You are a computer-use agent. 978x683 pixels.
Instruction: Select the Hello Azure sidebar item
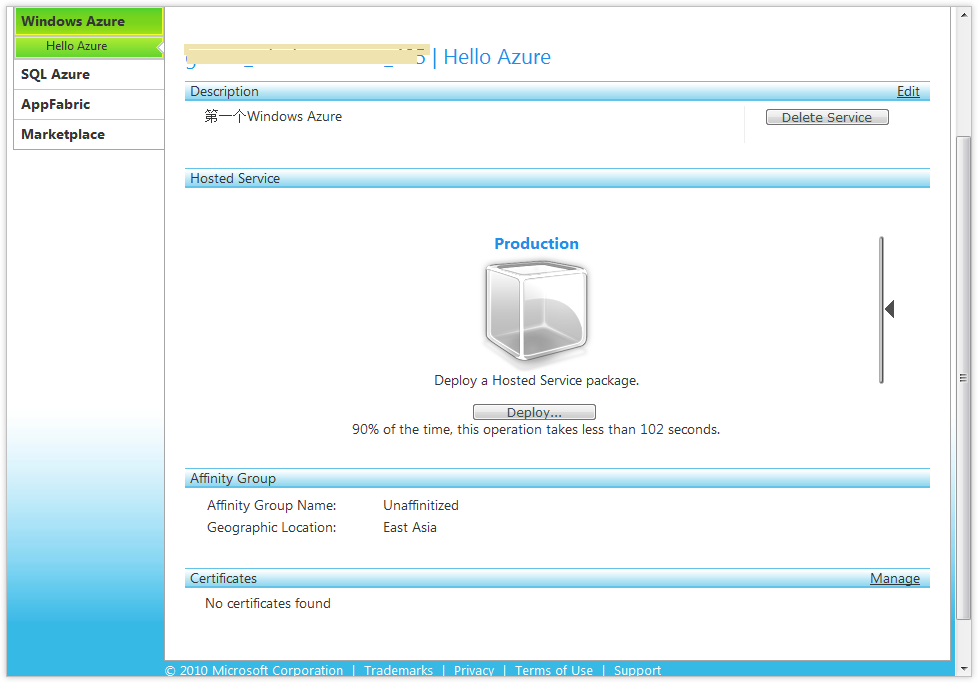(89, 46)
